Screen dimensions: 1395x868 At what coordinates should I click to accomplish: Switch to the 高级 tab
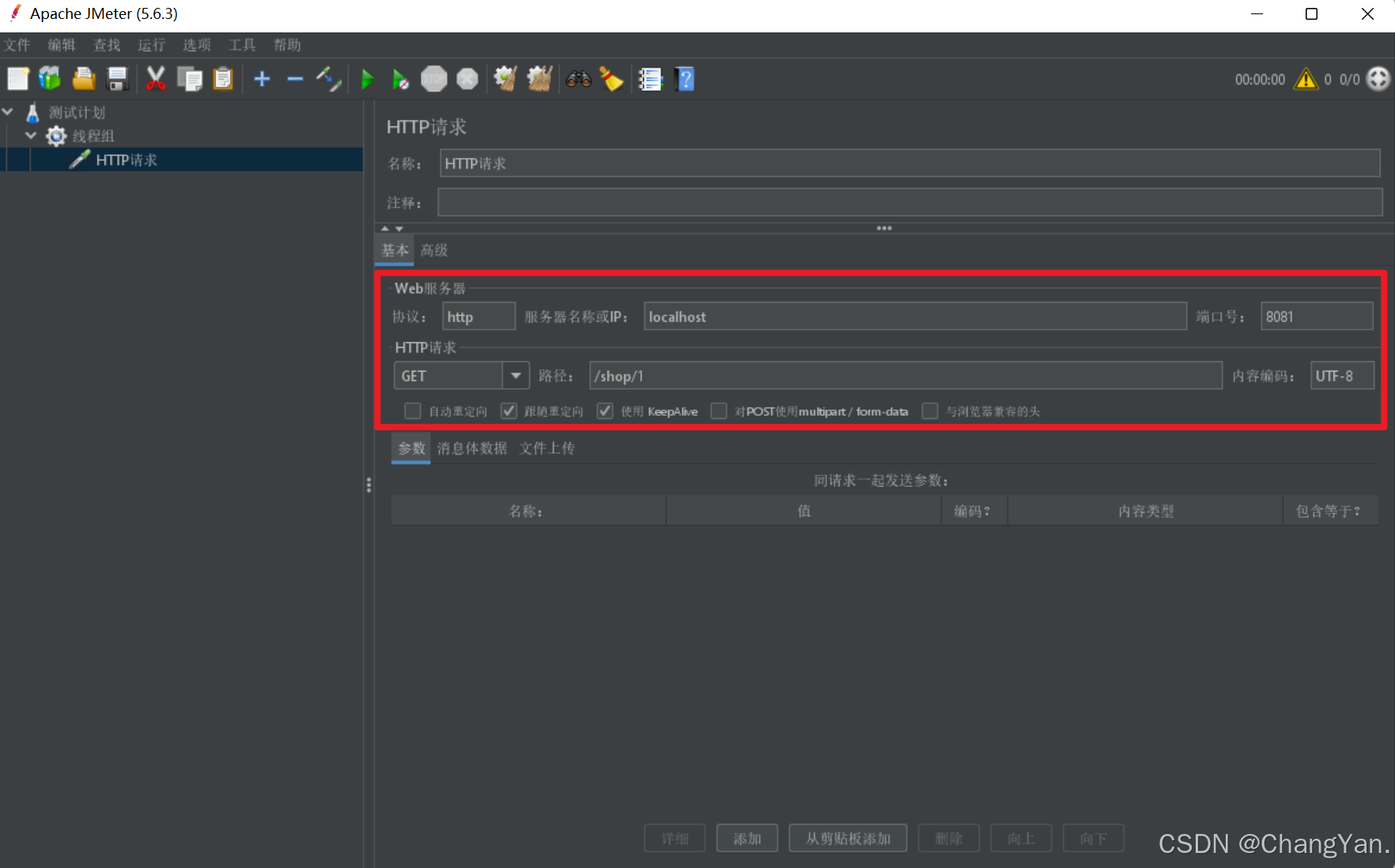tap(434, 250)
